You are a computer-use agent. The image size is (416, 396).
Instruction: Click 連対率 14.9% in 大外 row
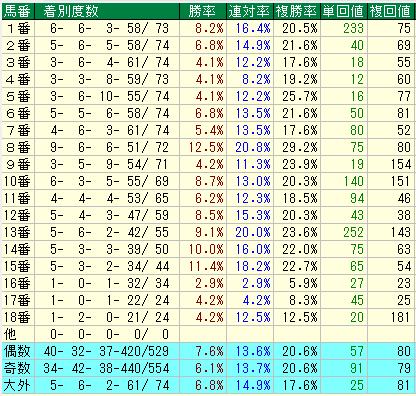point(253,385)
